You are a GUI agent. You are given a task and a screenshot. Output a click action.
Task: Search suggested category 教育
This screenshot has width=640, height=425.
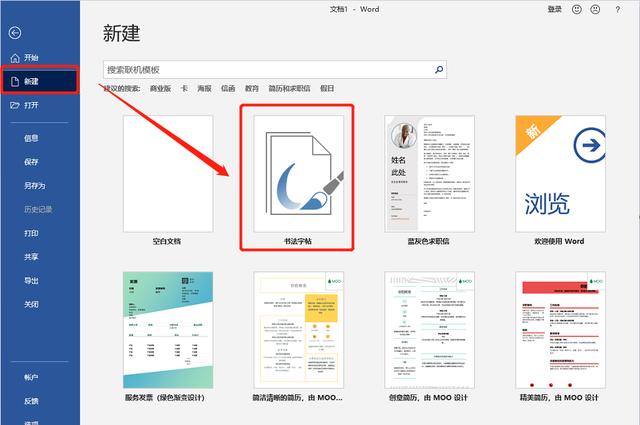(252, 88)
